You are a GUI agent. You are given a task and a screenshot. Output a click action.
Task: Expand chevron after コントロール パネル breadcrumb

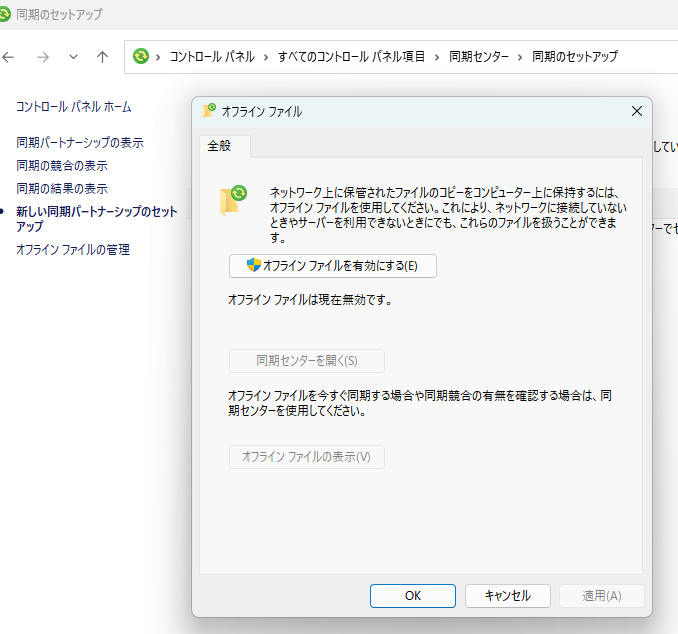pyautogui.click(x=266, y=57)
